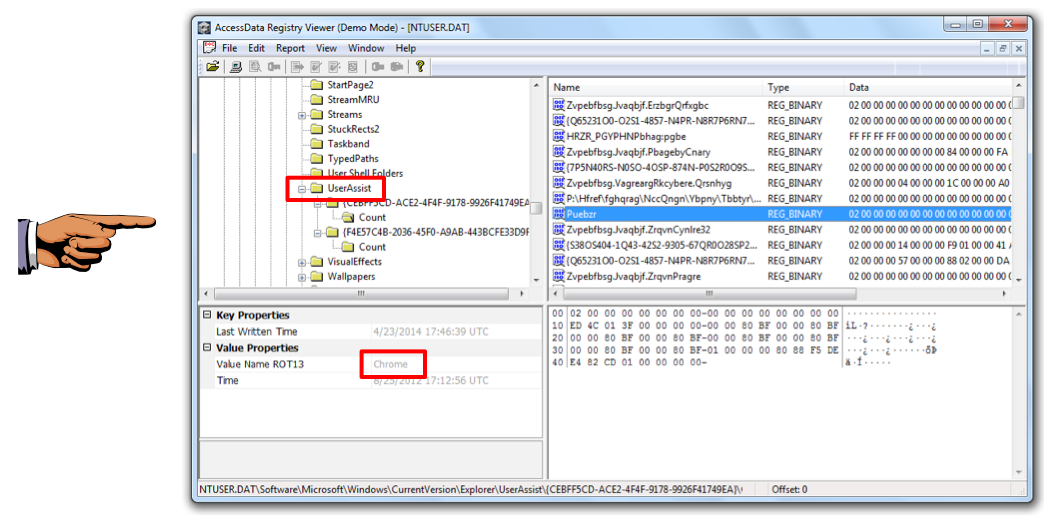Click the hex viewer scroll down arrow
This screenshot has height=524, width=1049.
click(x=1018, y=472)
